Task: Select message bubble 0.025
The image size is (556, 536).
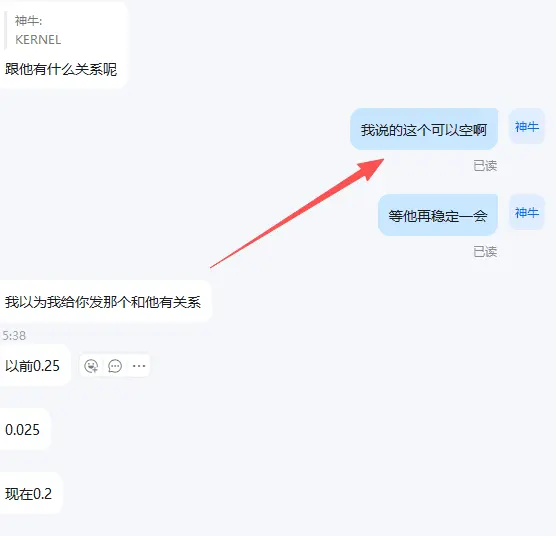Action: (25, 429)
